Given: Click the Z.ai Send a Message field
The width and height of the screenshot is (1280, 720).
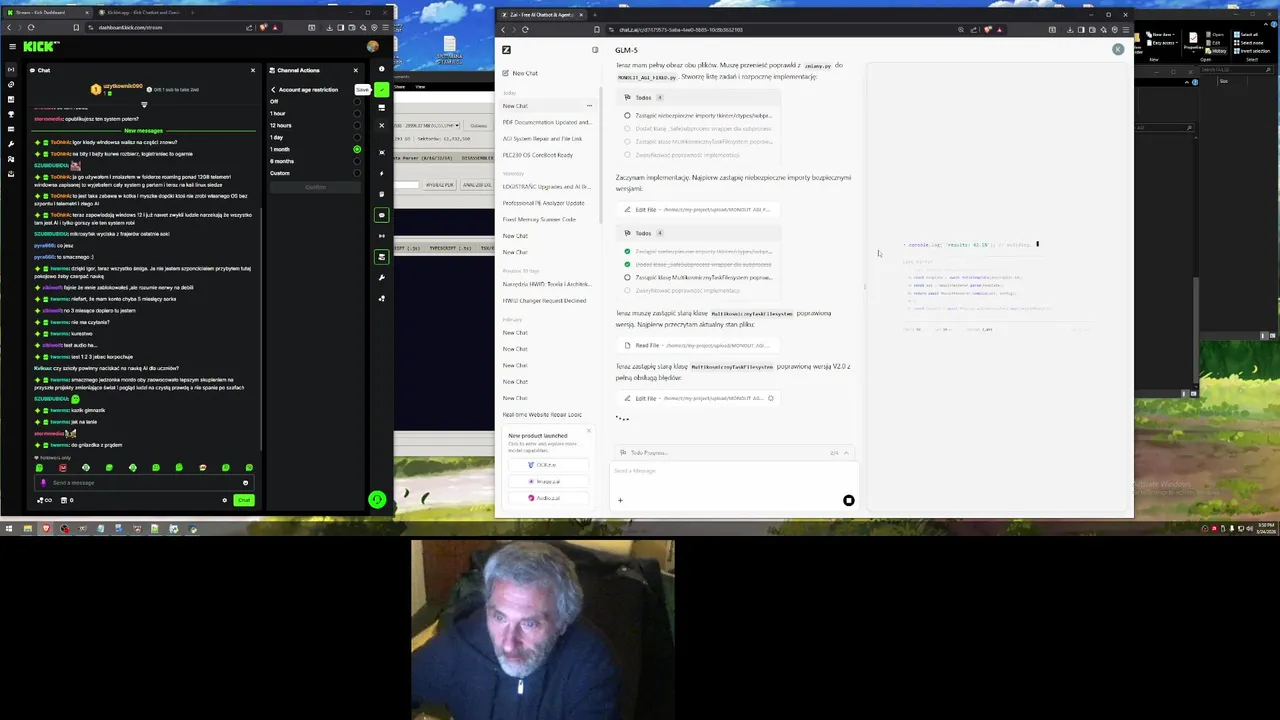Looking at the screenshot, I should [x=735, y=471].
